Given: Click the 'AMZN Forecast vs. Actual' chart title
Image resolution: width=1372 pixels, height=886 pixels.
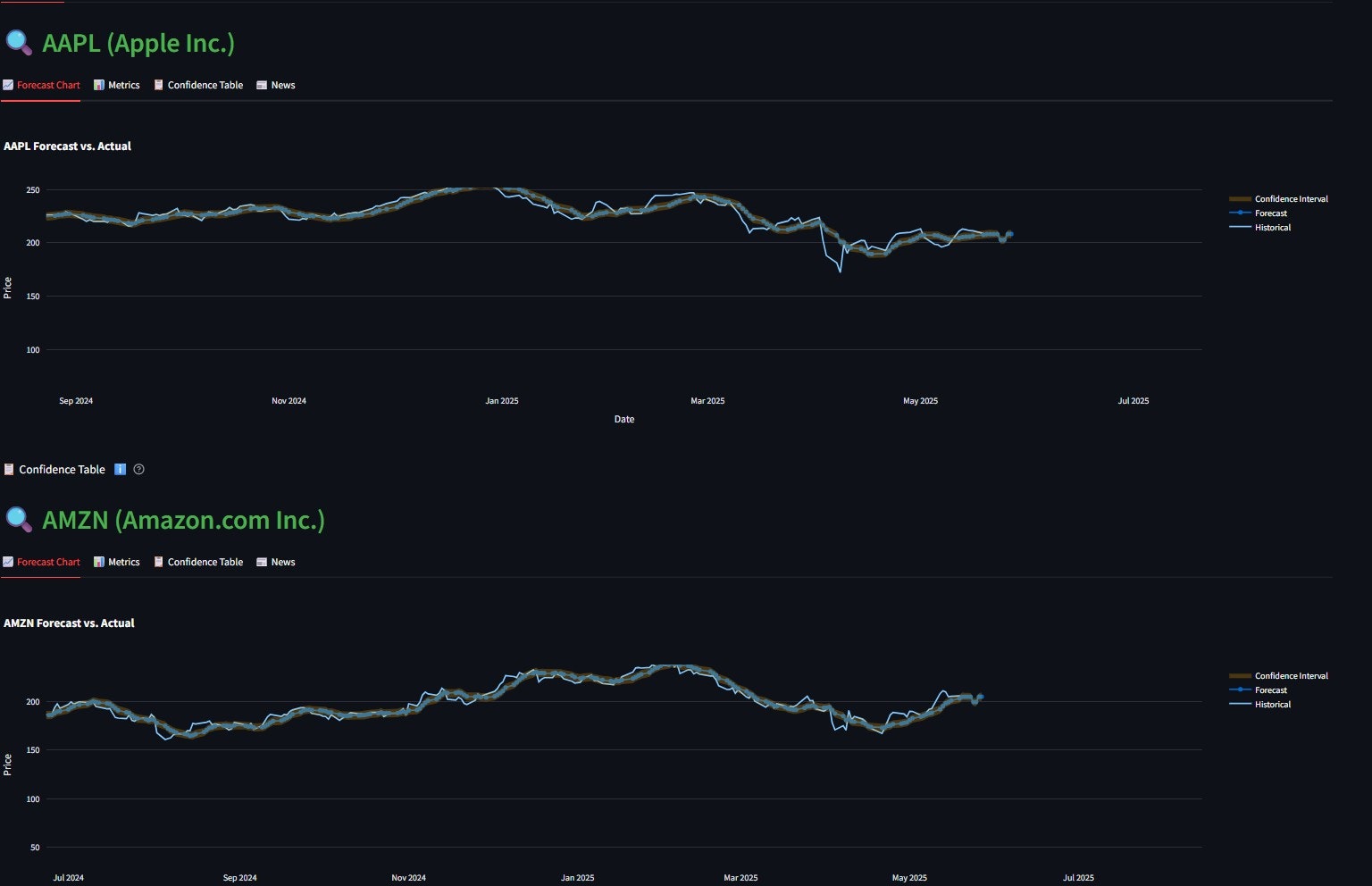Looking at the screenshot, I should coord(69,623).
